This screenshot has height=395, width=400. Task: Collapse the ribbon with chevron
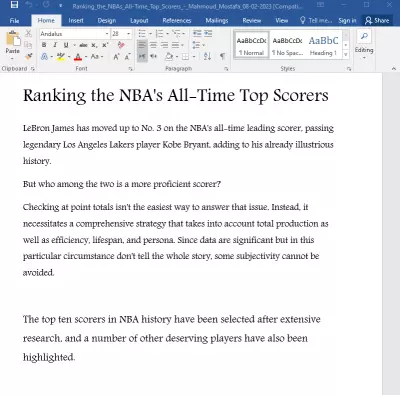point(394,69)
